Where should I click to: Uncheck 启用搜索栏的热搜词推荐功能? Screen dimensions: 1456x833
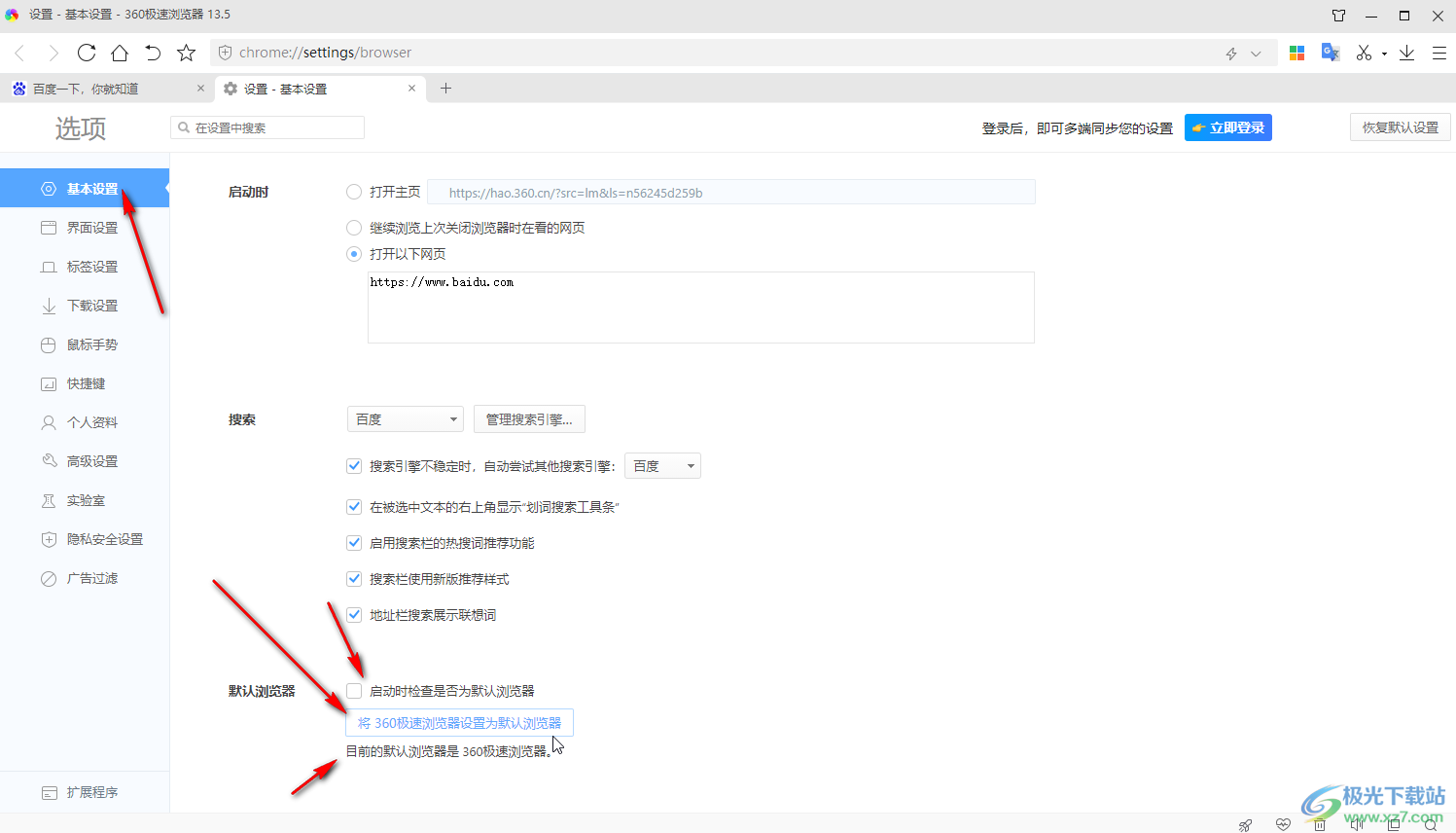click(x=354, y=543)
